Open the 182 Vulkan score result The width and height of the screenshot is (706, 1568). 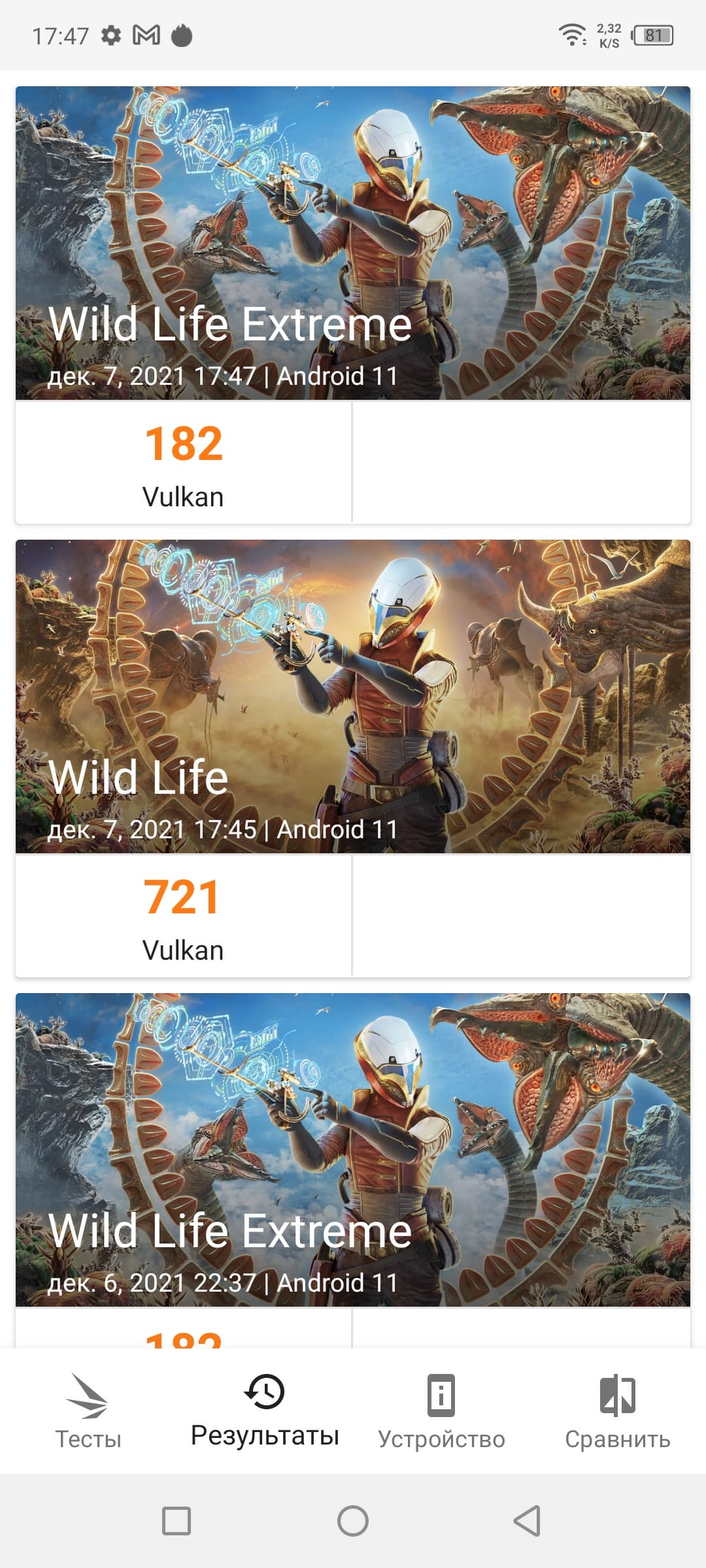click(x=184, y=462)
